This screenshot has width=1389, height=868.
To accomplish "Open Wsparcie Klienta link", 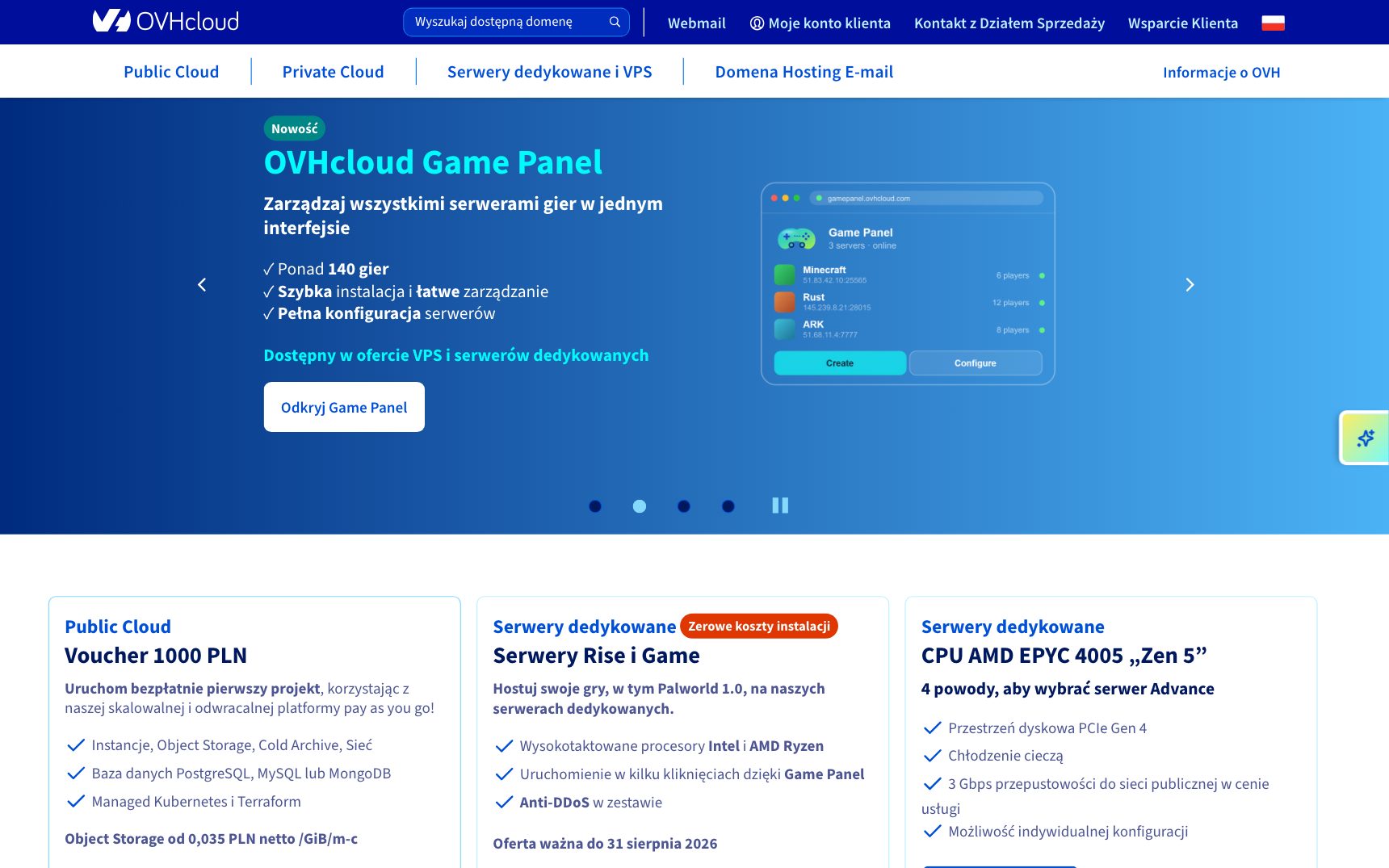I will 1183,23.
